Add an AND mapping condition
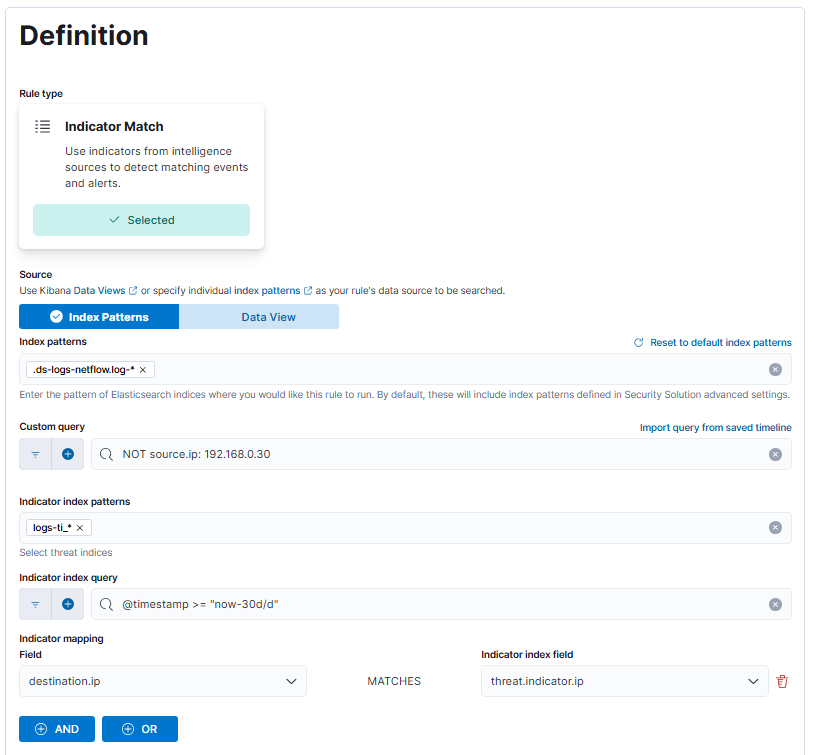Image resolution: width=818 pixels, height=755 pixels. click(57, 729)
